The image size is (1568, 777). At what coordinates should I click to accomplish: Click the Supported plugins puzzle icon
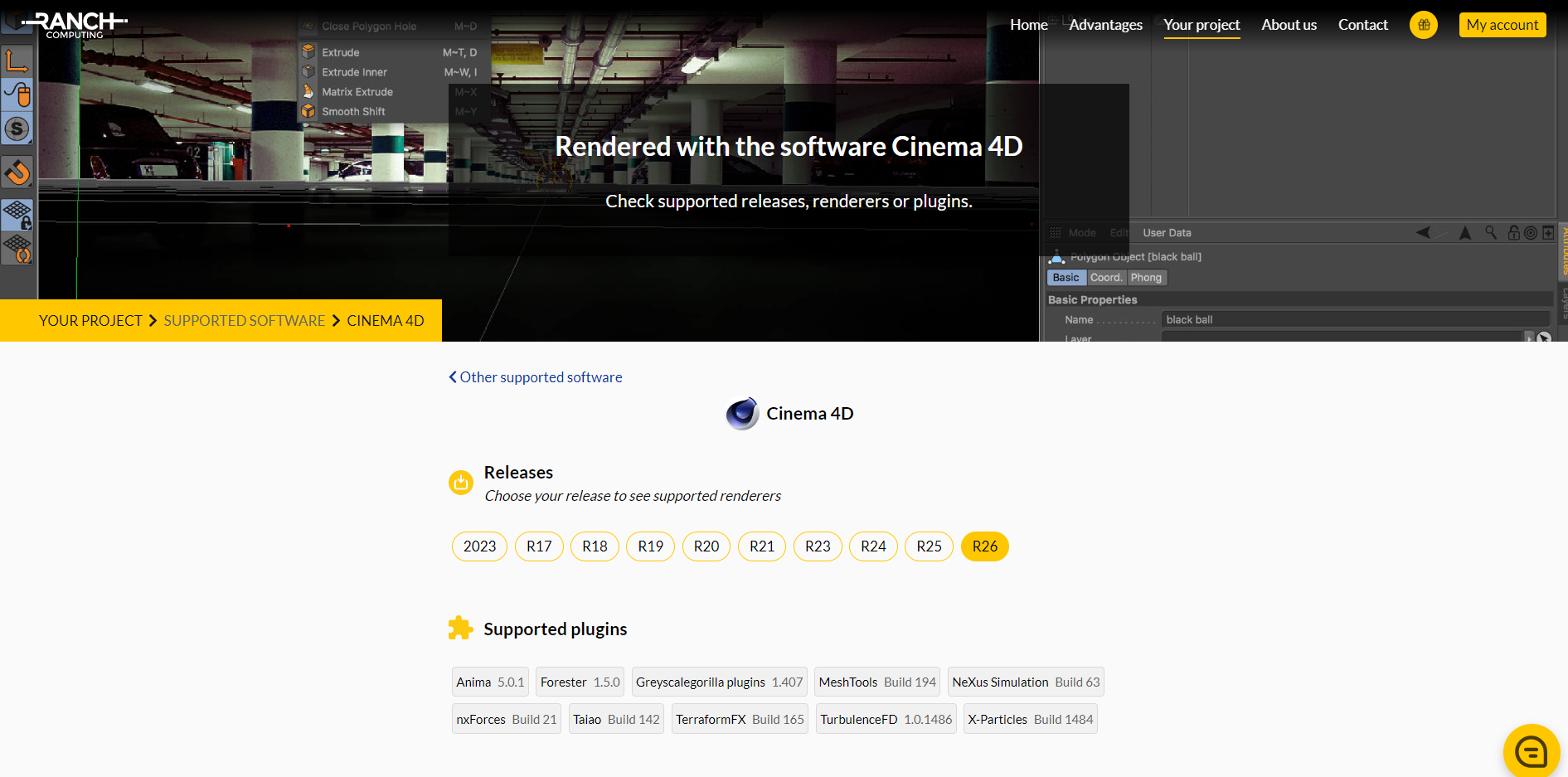tap(460, 628)
